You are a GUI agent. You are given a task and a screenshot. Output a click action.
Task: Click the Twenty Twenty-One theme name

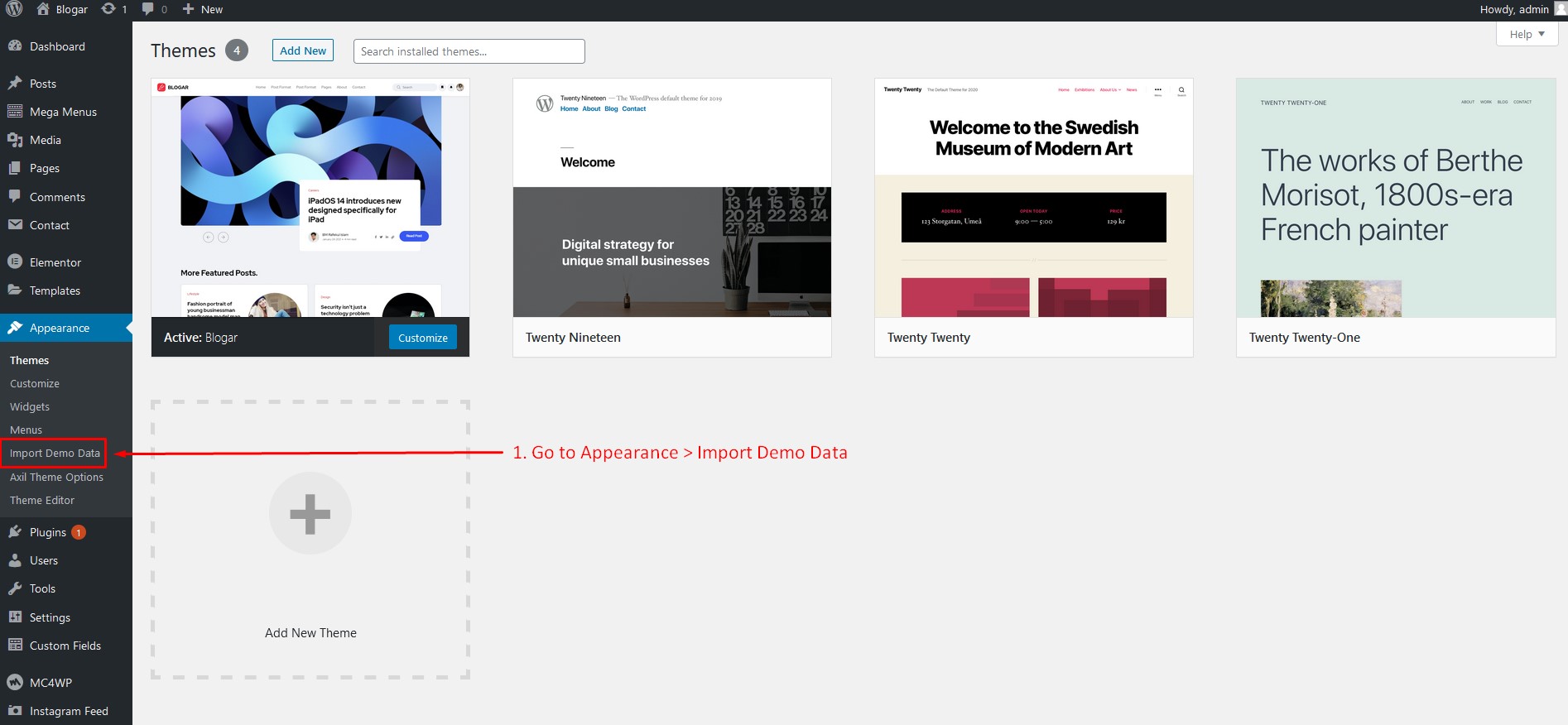(1305, 337)
